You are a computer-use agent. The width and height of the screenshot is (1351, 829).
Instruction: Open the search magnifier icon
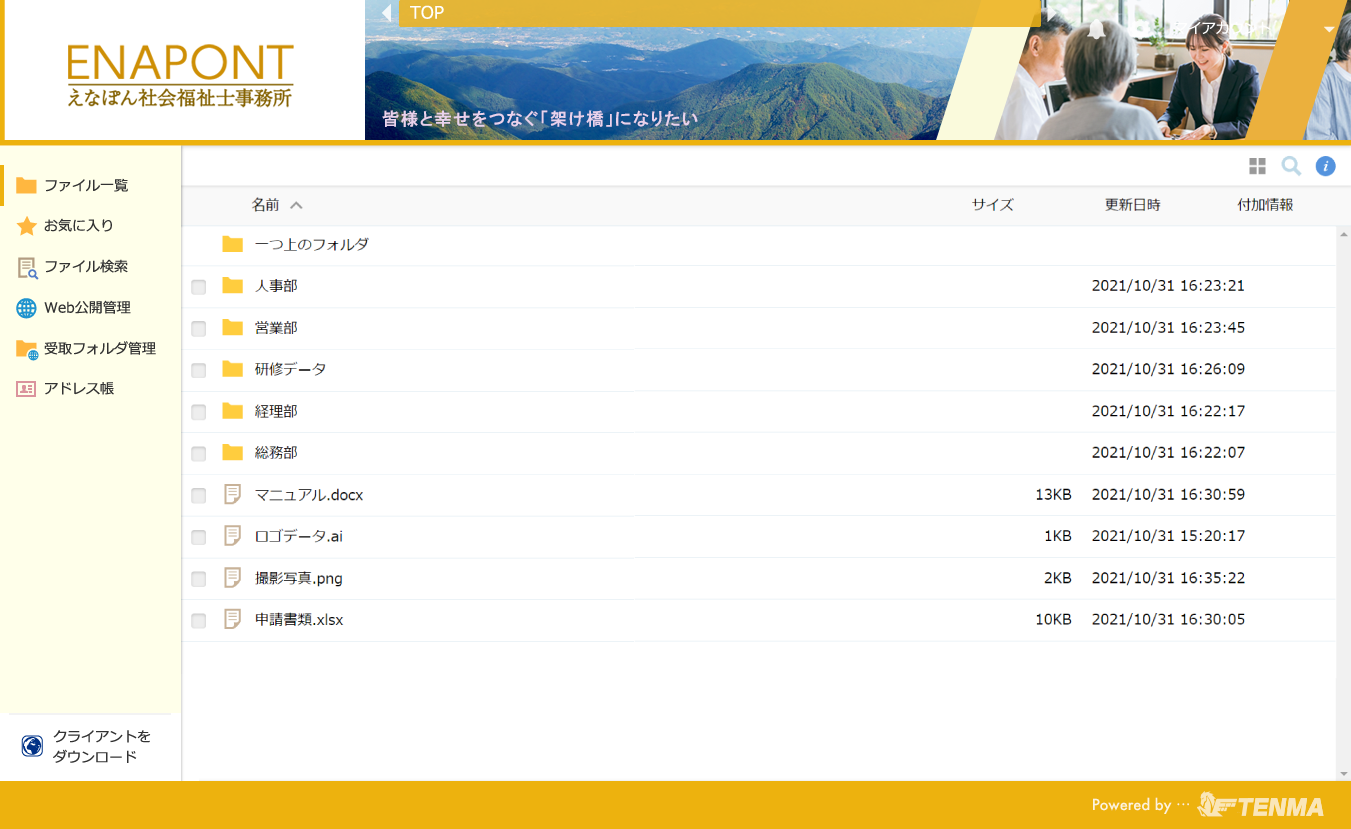point(1291,166)
